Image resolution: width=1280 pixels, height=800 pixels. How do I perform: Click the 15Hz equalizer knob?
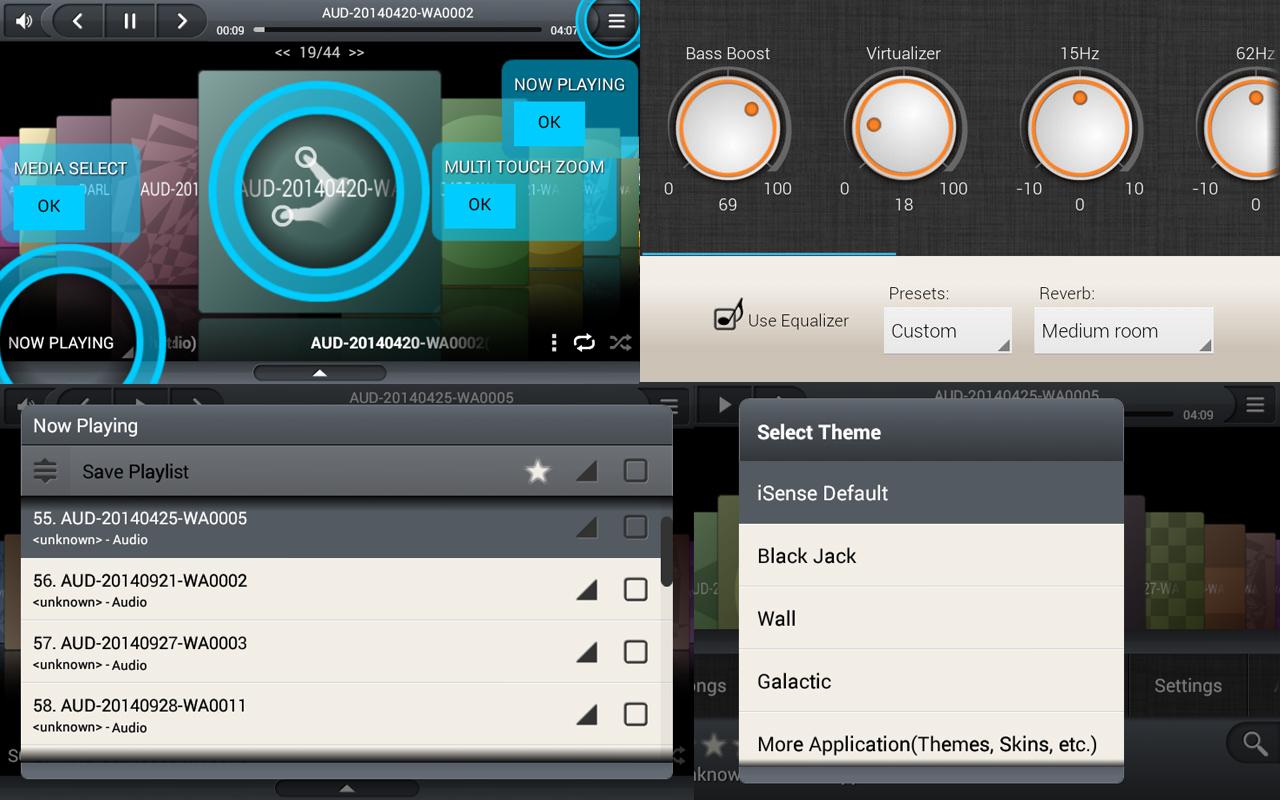pyautogui.click(x=1080, y=127)
